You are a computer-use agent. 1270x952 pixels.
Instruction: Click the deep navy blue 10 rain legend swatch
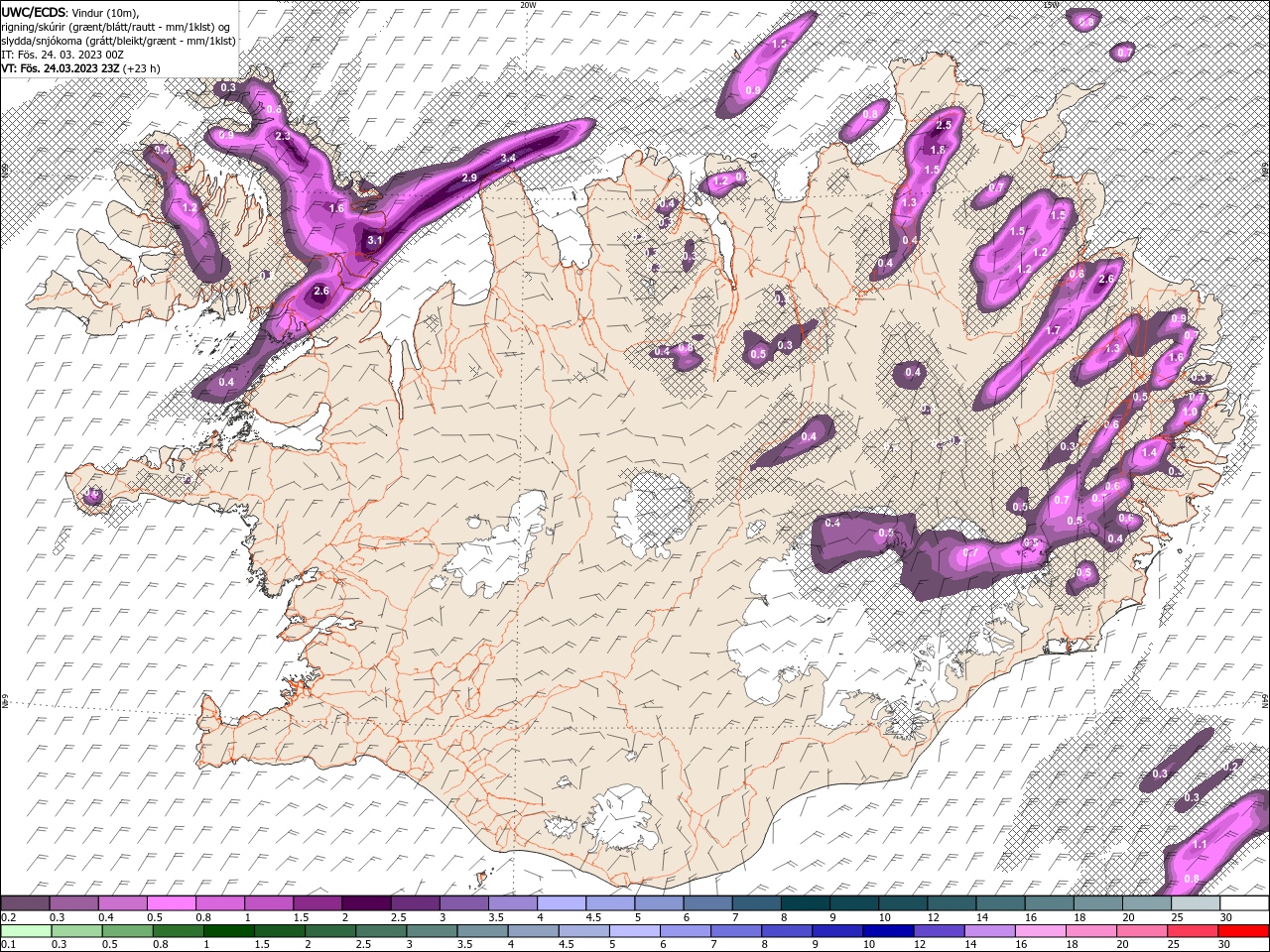[x=887, y=931]
